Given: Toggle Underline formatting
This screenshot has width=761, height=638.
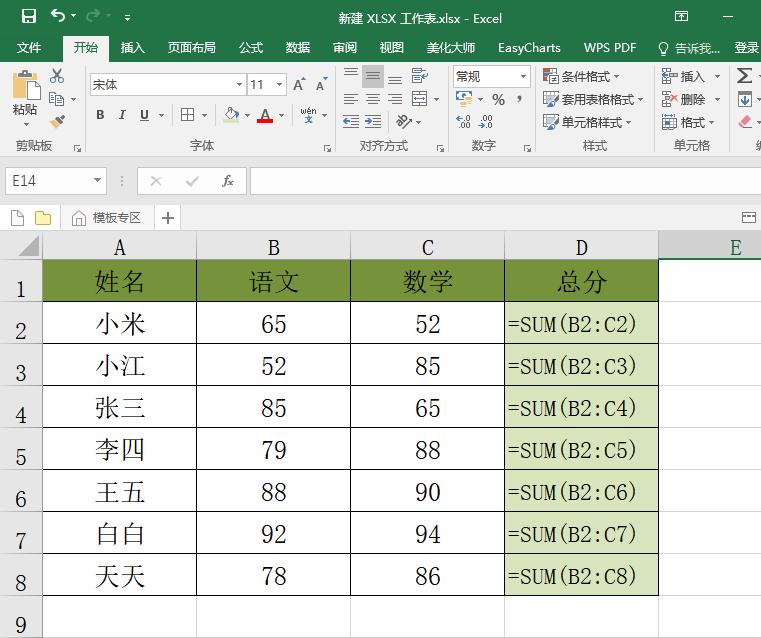Looking at the screenshot, I should tap(144, 115).
